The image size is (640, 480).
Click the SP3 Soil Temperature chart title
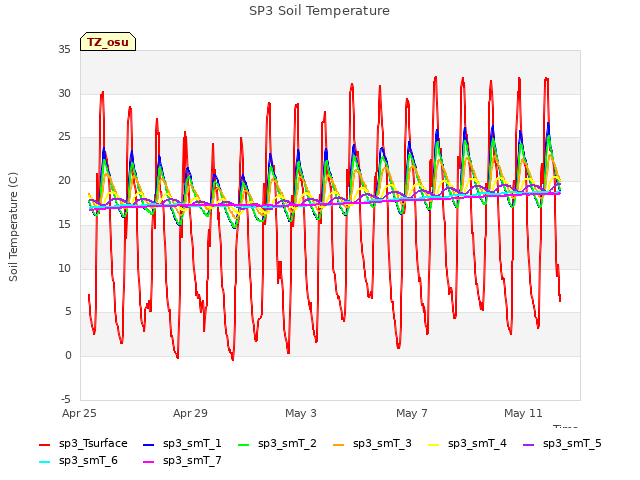pyautogui.click(x=319, y=11)
